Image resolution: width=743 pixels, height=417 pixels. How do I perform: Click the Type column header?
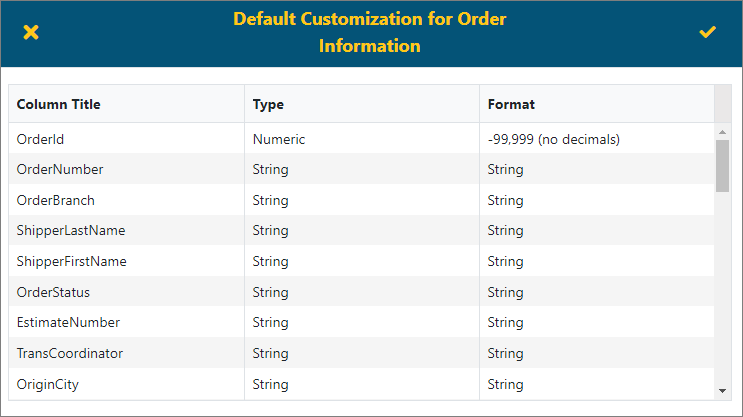click(x=268, y=104)
